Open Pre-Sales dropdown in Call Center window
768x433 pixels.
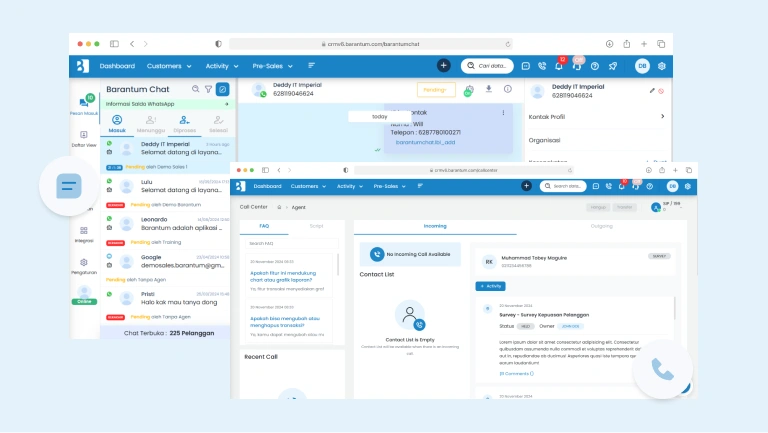click(389, 186)
